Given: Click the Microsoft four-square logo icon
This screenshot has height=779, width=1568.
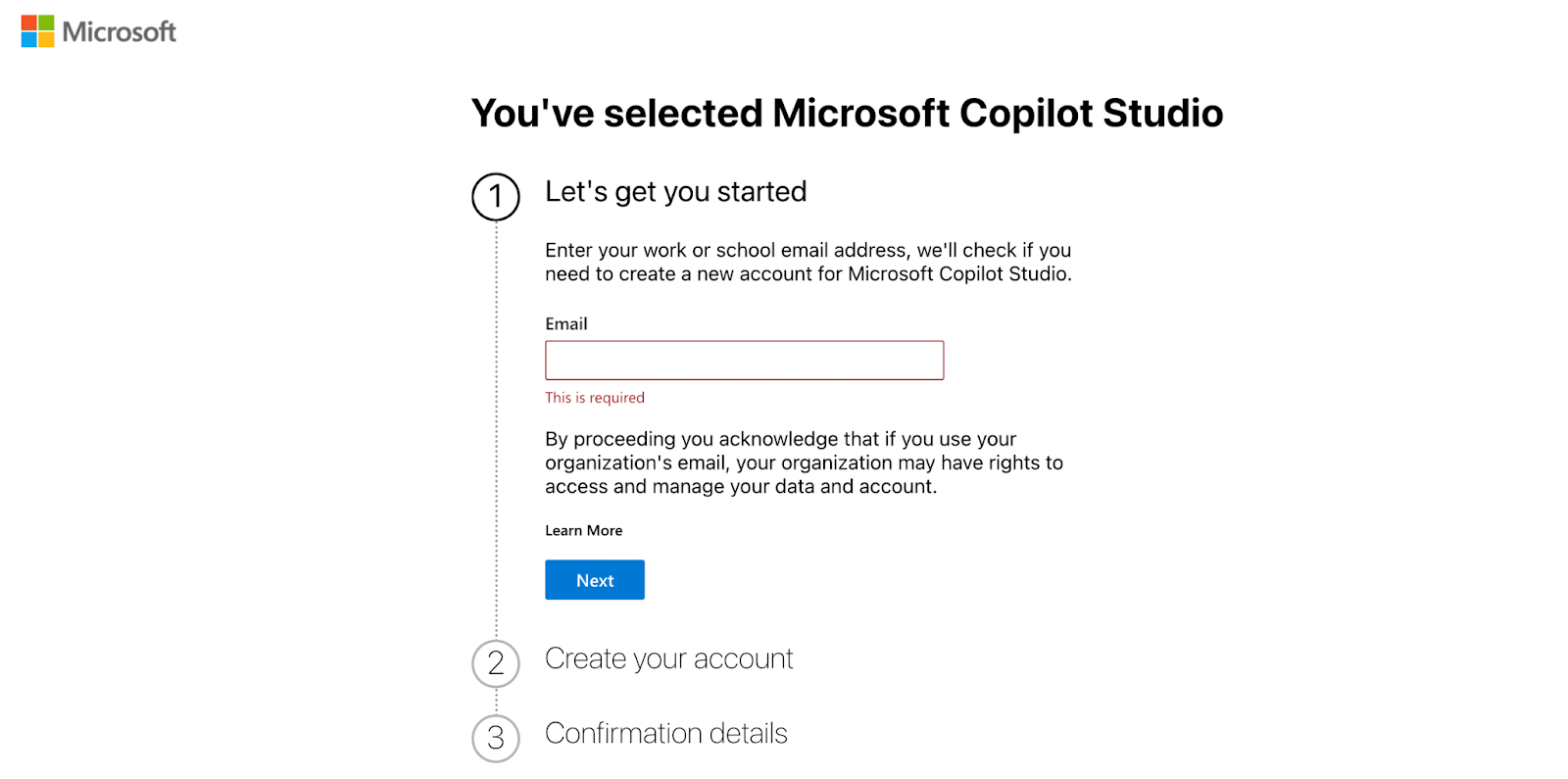Looking at the screenshot, I should [37, 31].
